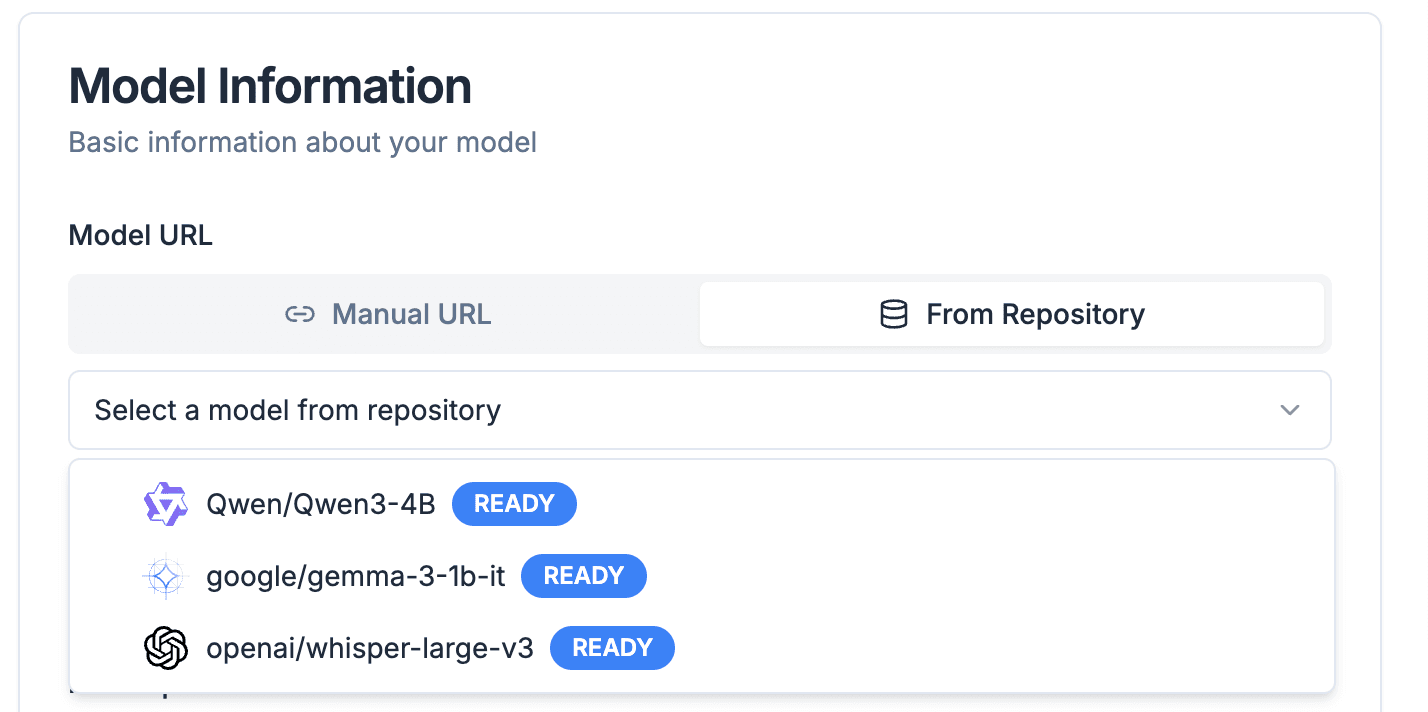
Task: Click the READY badge beside gemma-3-1b-it
Action: [x=584, y=576]
